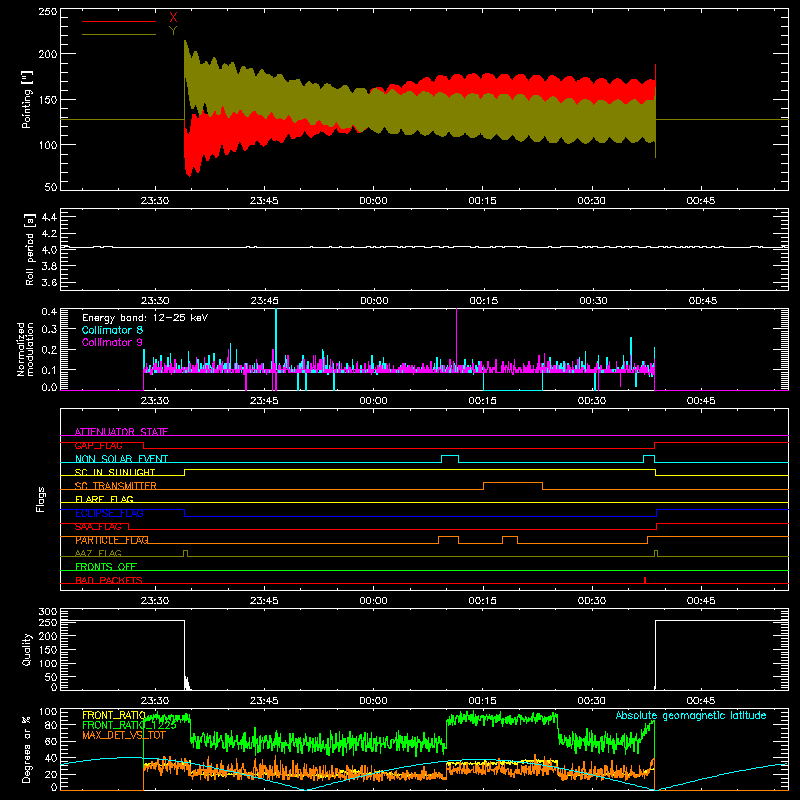The image size is (800, 800).
Task: Click the ATTENUATOR_STATE flag label
Action: click(121, 432)
